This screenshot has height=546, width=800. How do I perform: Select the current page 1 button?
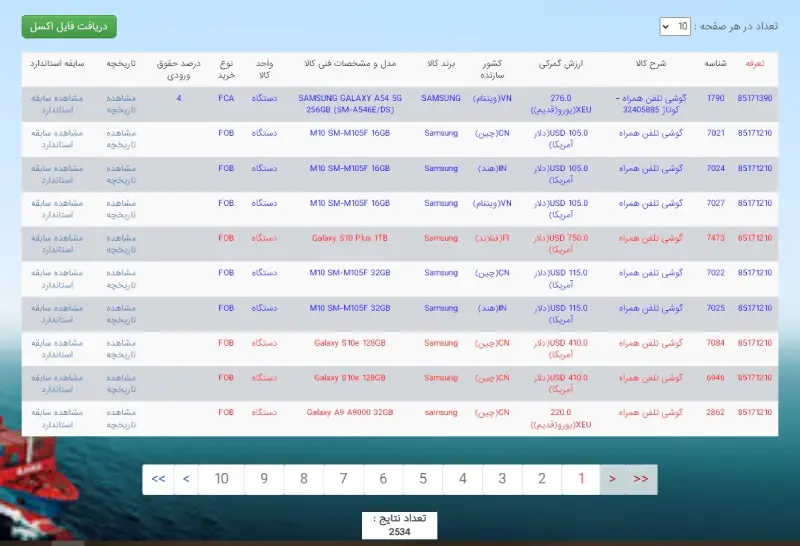tap(580, 479)
